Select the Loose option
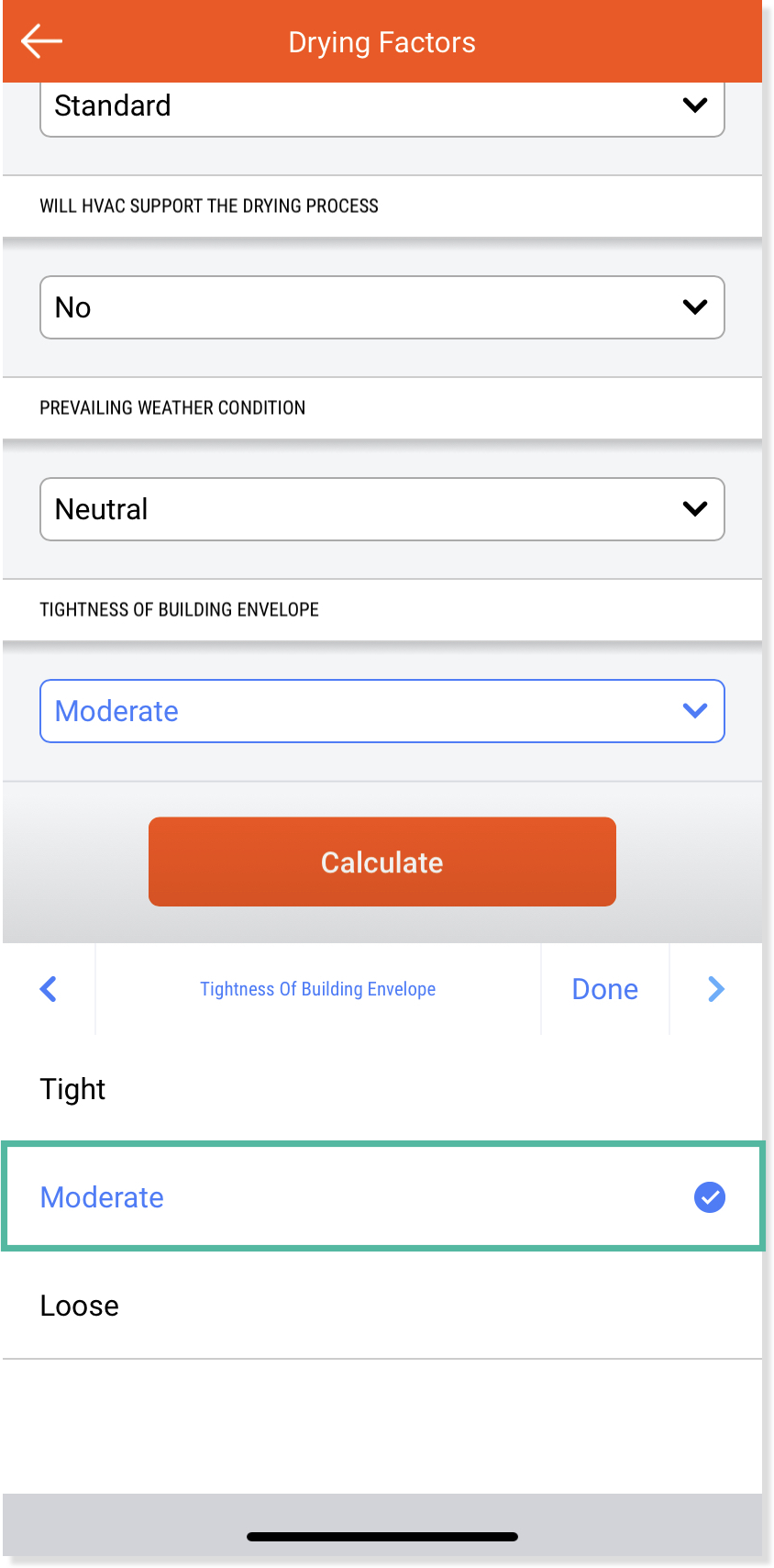This screenshot has width=774, height=1568. 80,1306
